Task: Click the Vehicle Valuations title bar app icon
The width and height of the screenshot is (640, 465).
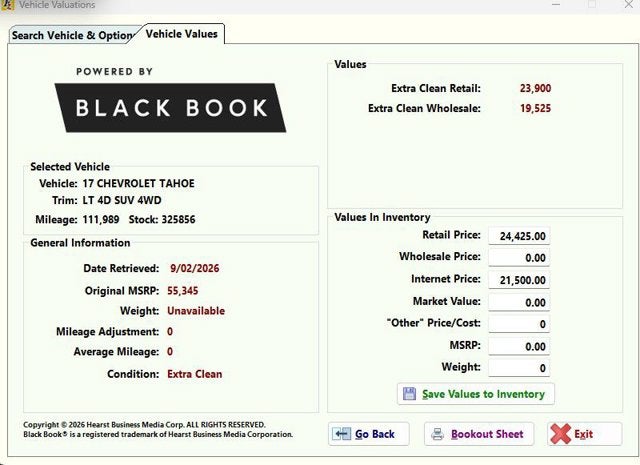Action: (x=7, y=5)
